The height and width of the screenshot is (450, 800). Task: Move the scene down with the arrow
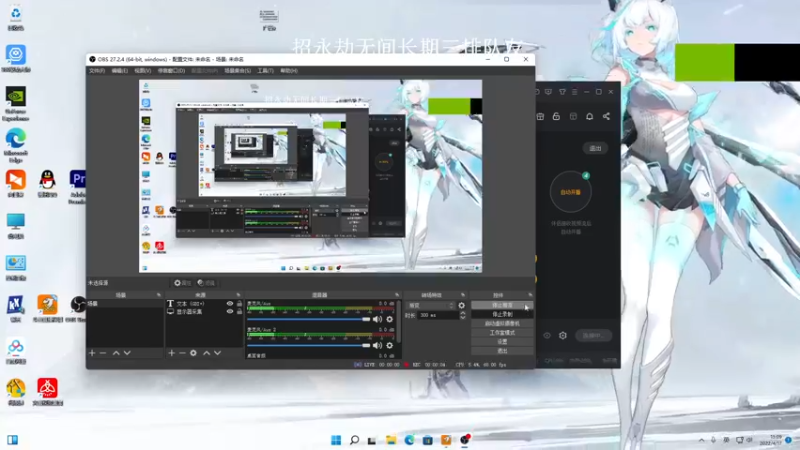[127, 353]
